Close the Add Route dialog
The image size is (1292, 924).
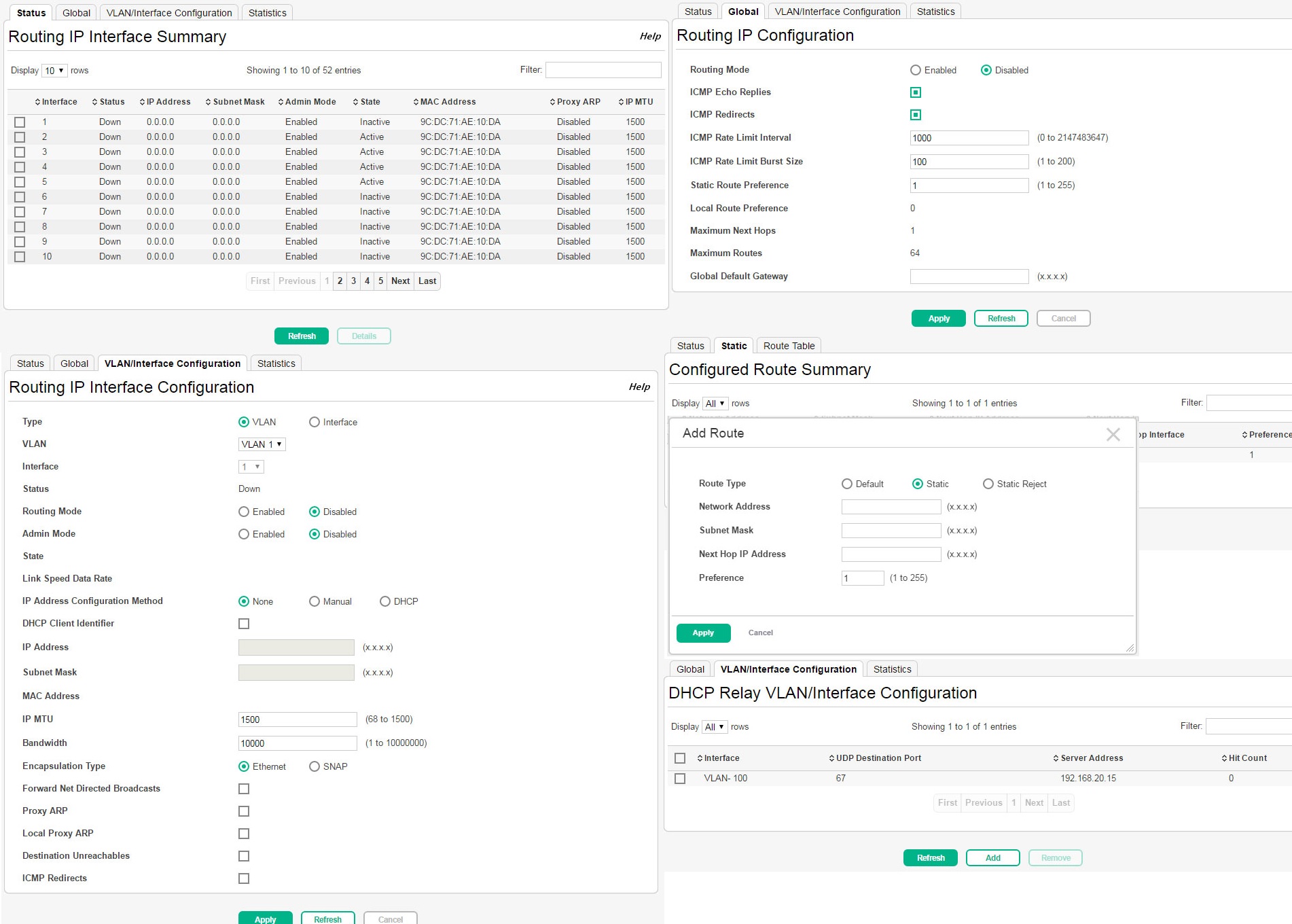point(1113,434)
